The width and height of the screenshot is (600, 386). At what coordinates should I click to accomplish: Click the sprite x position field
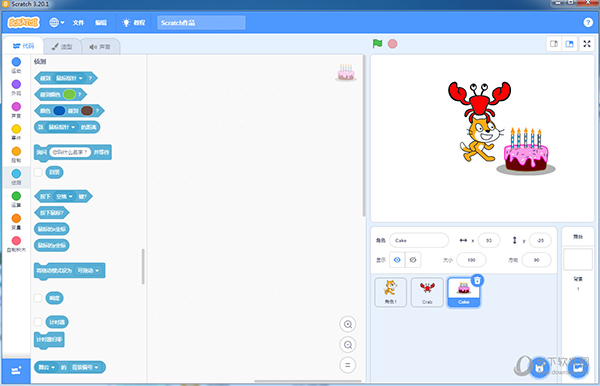(x=489, y=240)
